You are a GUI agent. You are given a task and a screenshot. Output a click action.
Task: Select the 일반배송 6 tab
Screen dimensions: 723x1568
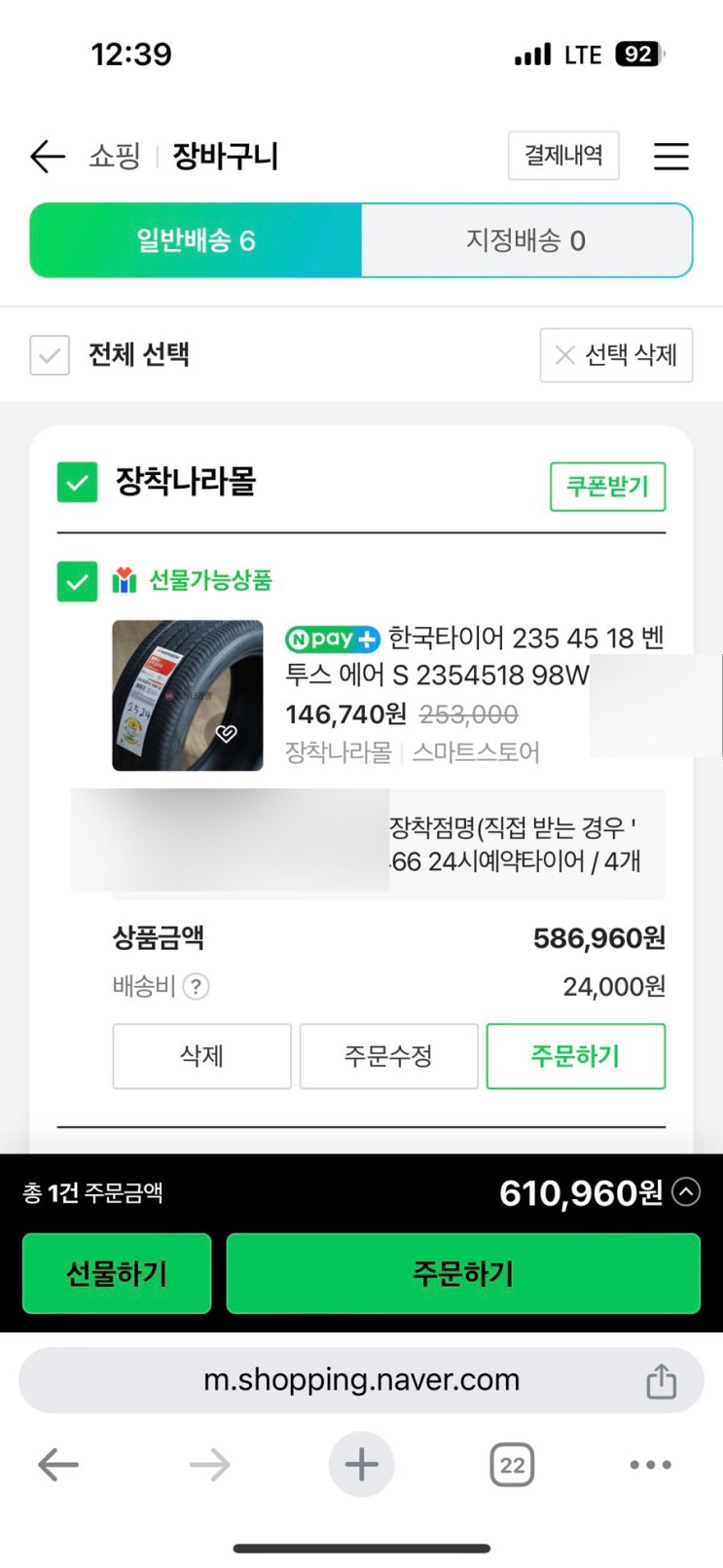pos(196,240)
